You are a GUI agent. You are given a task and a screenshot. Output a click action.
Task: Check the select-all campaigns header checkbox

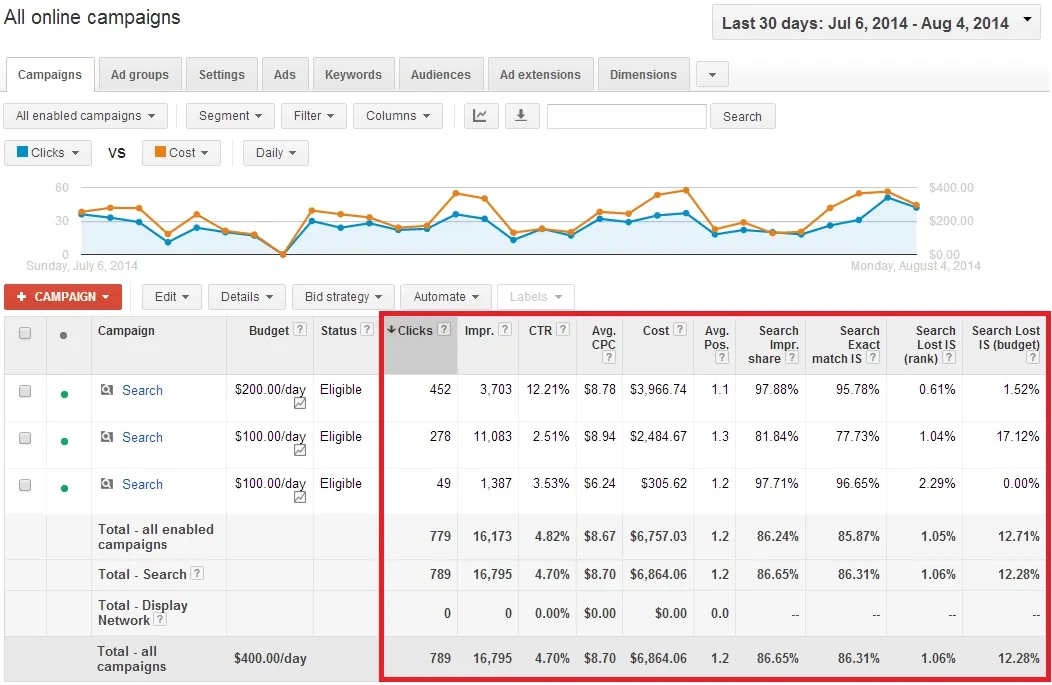[25, 334]
